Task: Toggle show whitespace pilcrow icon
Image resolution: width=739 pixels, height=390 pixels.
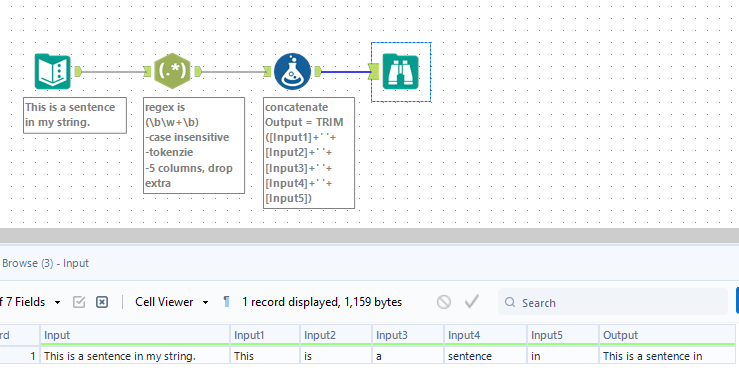Action: tap(226, 302)
